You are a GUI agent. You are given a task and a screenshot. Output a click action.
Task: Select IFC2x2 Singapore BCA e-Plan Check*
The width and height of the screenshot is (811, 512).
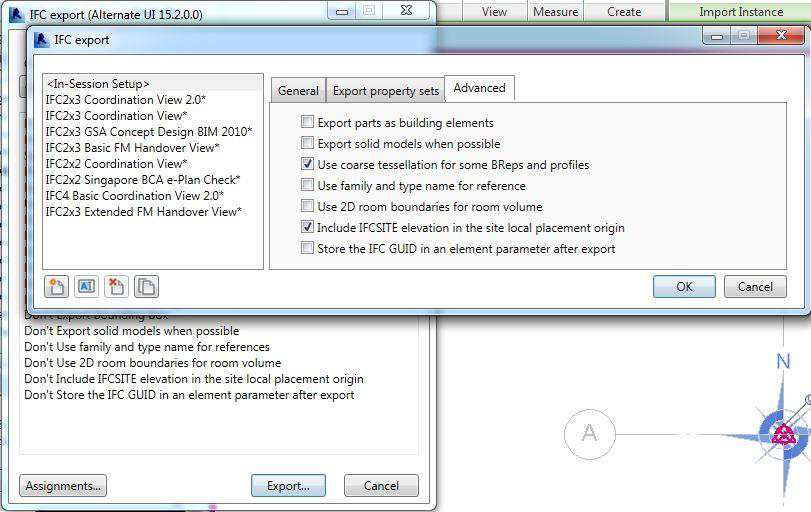click(153, 180)
